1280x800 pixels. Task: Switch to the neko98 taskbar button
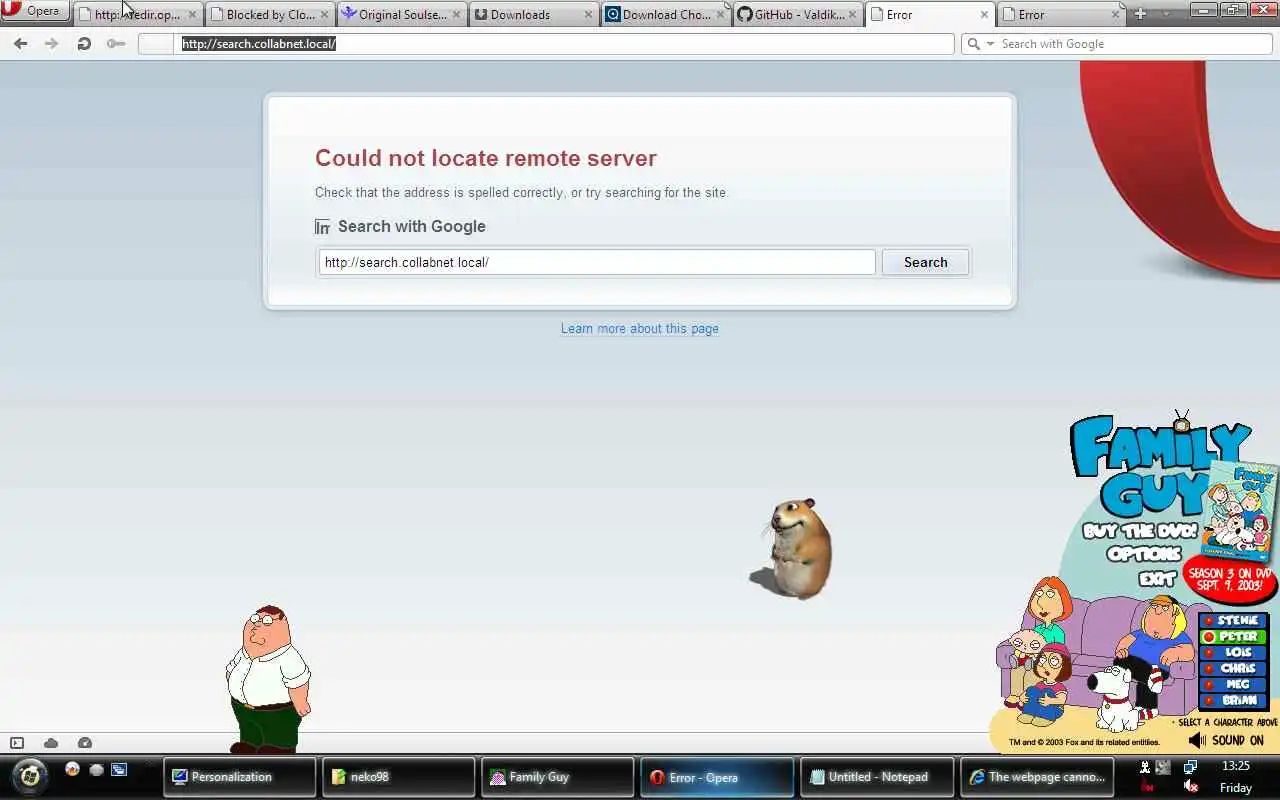coord(398,777)
